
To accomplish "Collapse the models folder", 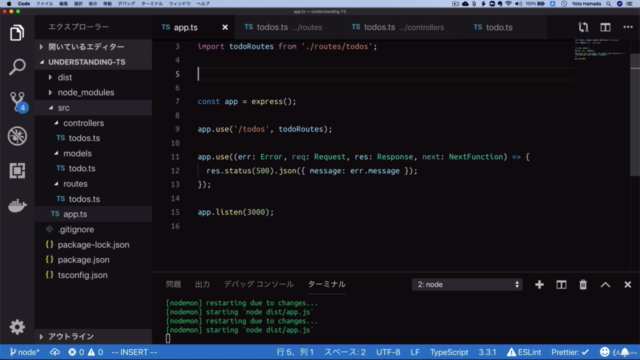I will click(x=93, y=153).
